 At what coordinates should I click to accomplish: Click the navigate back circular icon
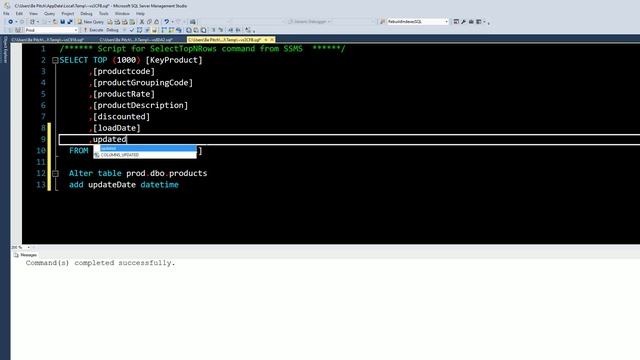point(11,22)
